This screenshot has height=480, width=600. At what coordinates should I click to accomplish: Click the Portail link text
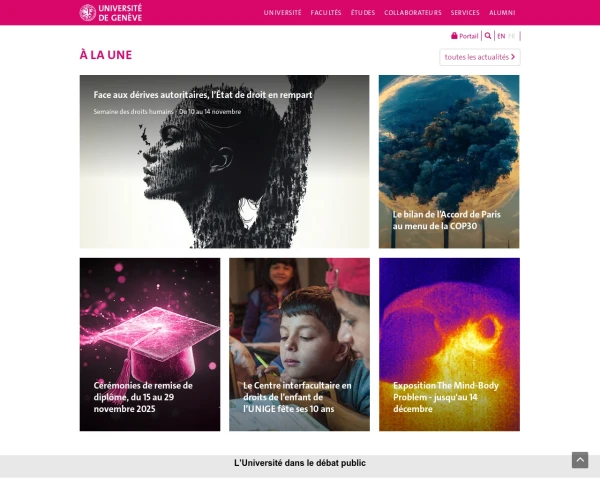(x=469, y=36)
